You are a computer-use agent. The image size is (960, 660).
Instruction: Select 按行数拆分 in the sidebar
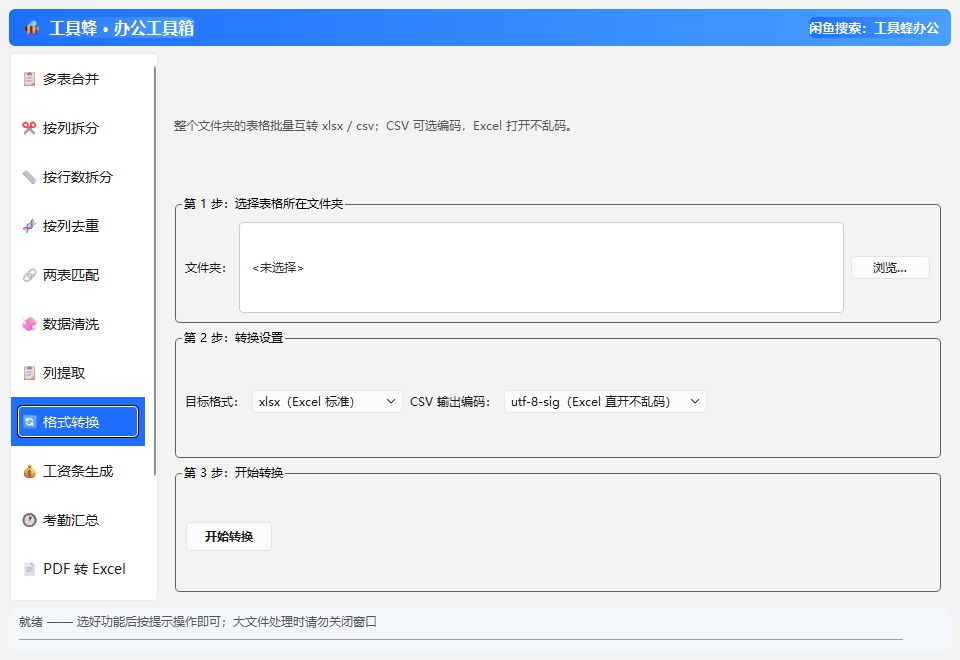click(78, 177)
